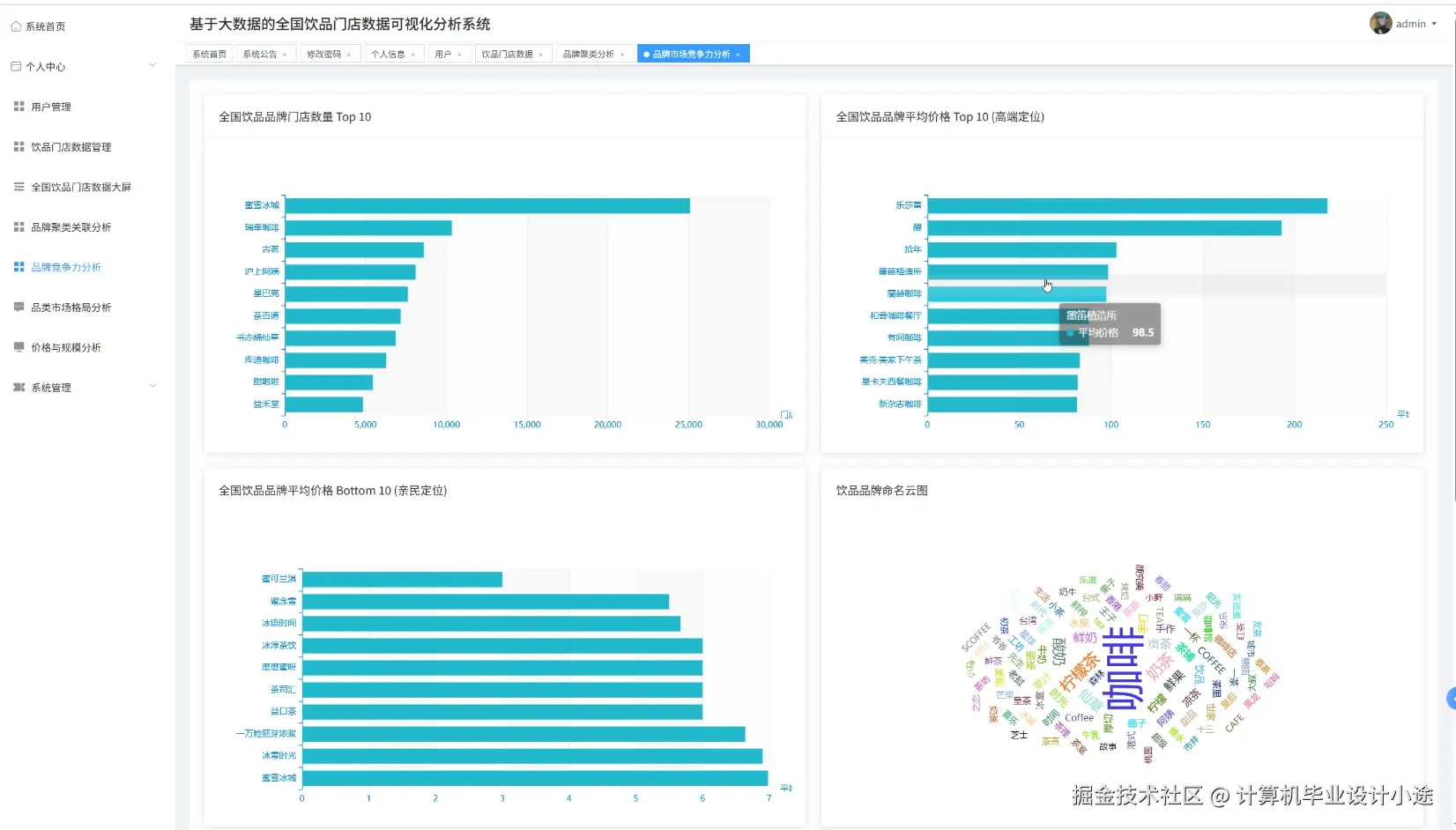Click the chat icon next to 品类市场格局分析
The height and width of the screenshot is (830, 1456).
(19, 307)
